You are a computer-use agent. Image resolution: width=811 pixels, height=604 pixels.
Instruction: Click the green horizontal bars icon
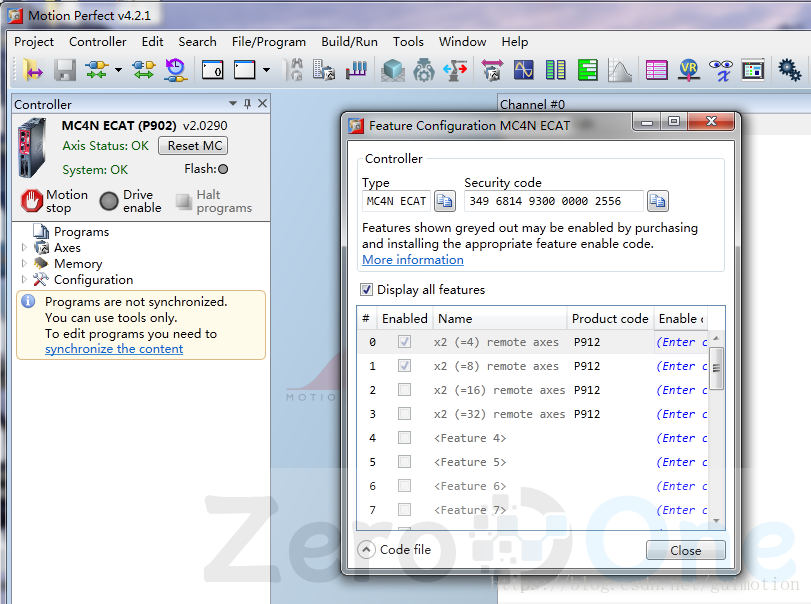[588, 70]
